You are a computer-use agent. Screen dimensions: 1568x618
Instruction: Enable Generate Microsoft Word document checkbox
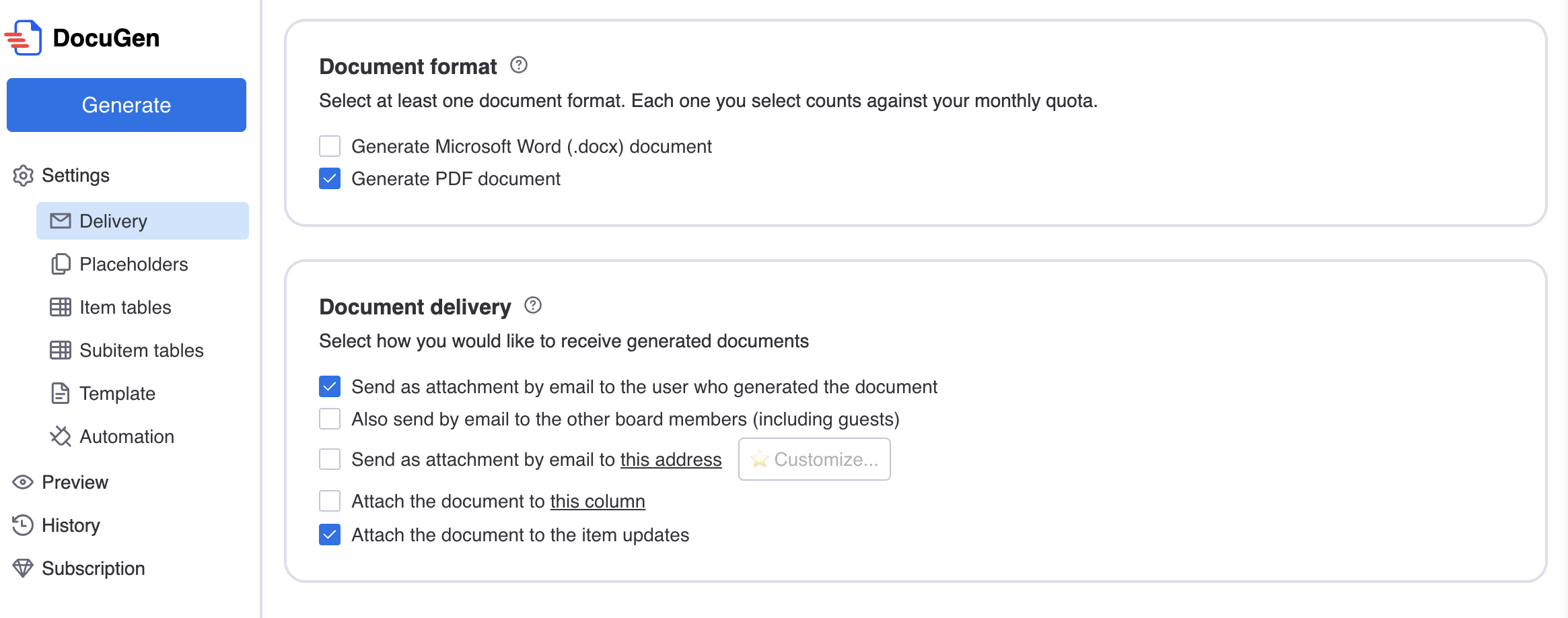[x=330, y=146]
